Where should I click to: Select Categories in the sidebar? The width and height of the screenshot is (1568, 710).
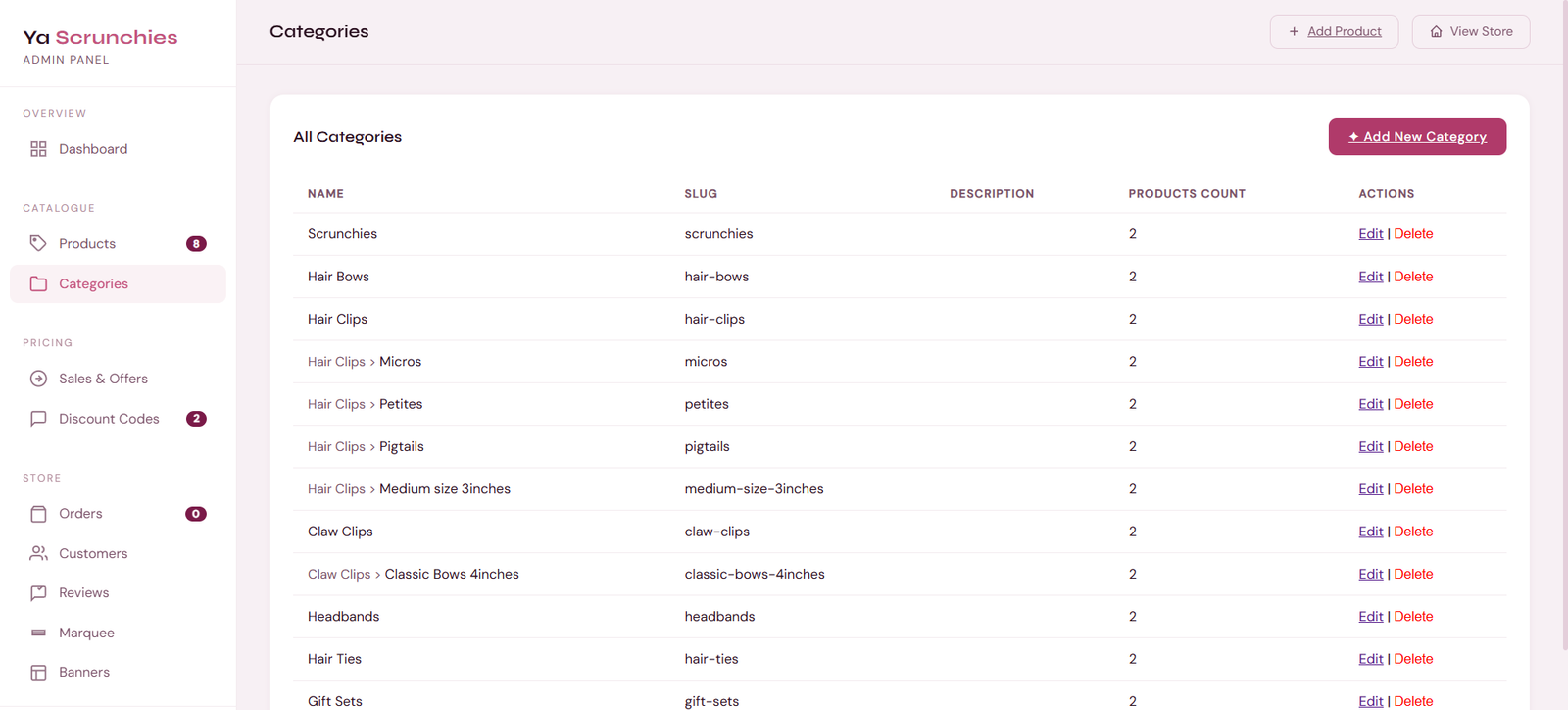point(118,283)
